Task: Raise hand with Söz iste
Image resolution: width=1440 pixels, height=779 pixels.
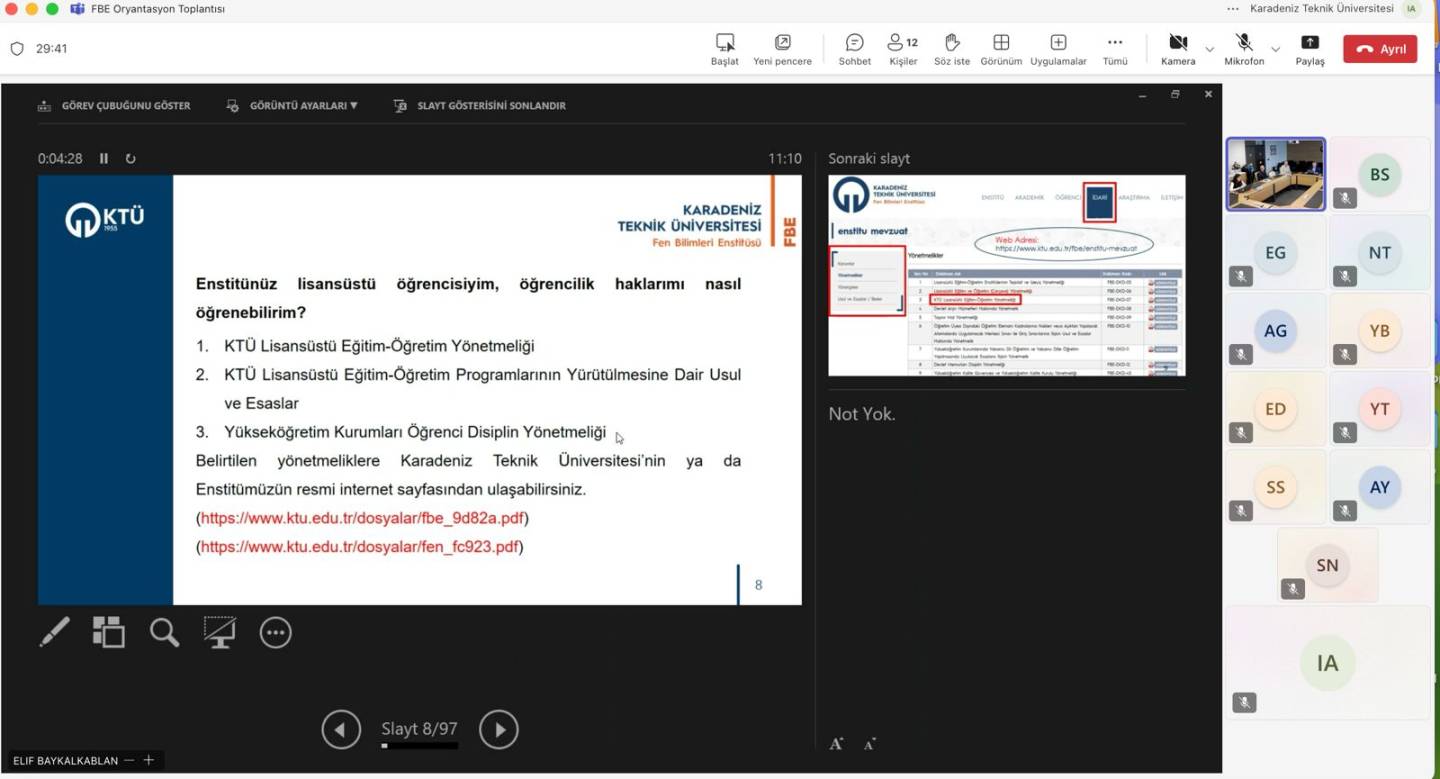Action: coord(952,49)
